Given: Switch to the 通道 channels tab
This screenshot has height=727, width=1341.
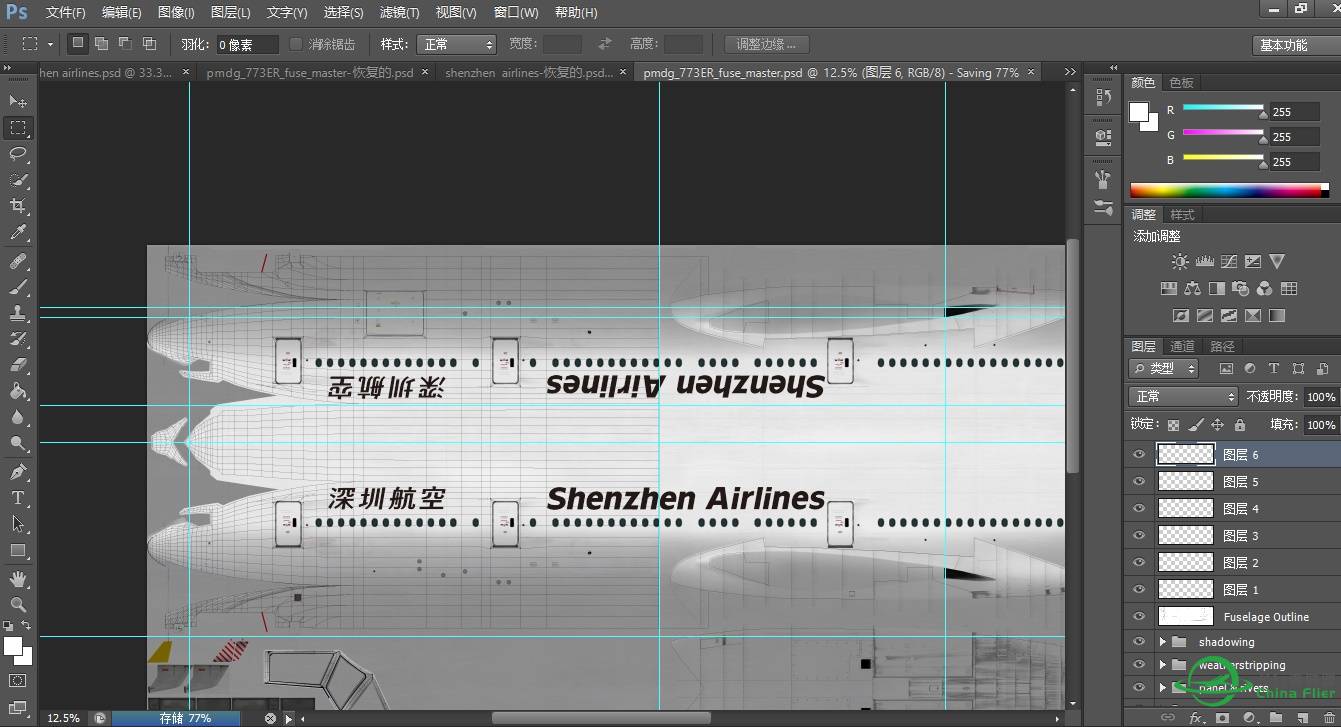Looking at the screenshot, I should [1182, 346].
